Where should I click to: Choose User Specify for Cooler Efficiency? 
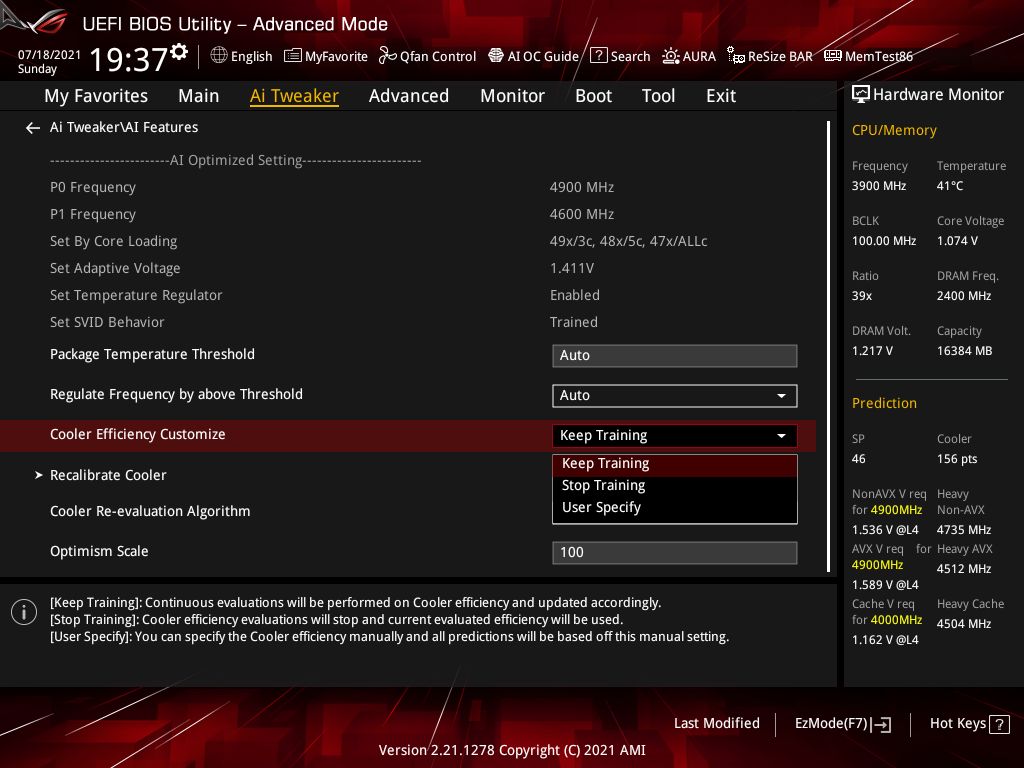point(603,506)
